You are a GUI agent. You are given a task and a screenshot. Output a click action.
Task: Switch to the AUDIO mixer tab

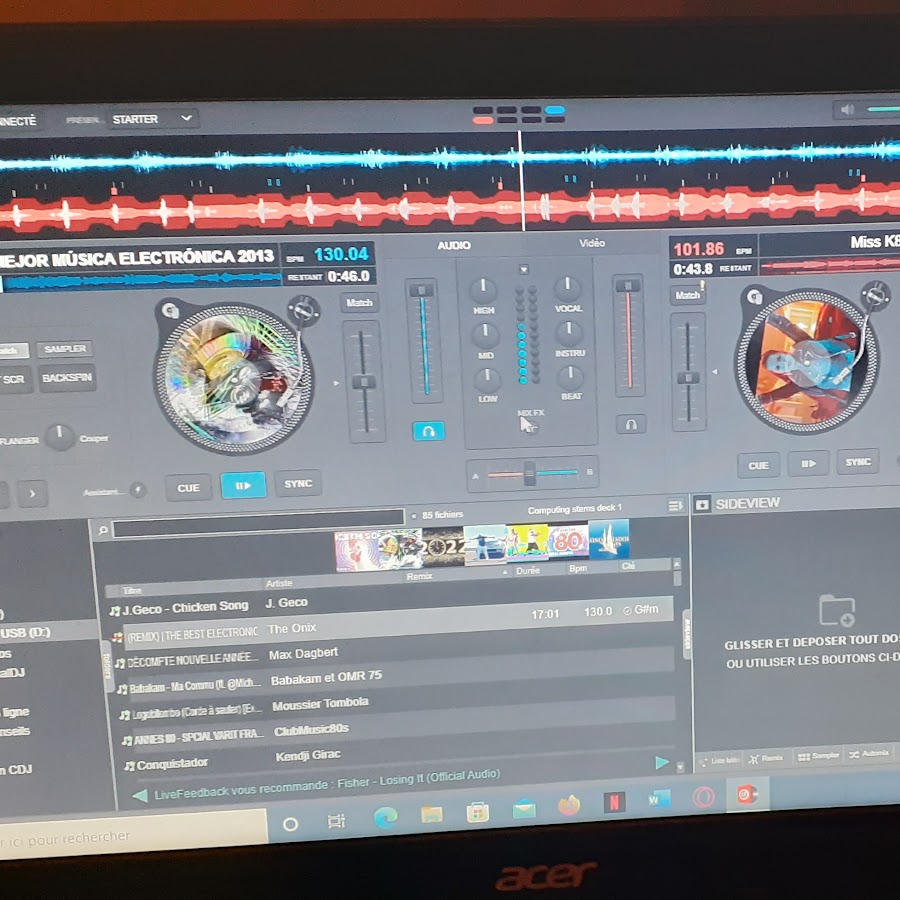[x=454, y=246]
